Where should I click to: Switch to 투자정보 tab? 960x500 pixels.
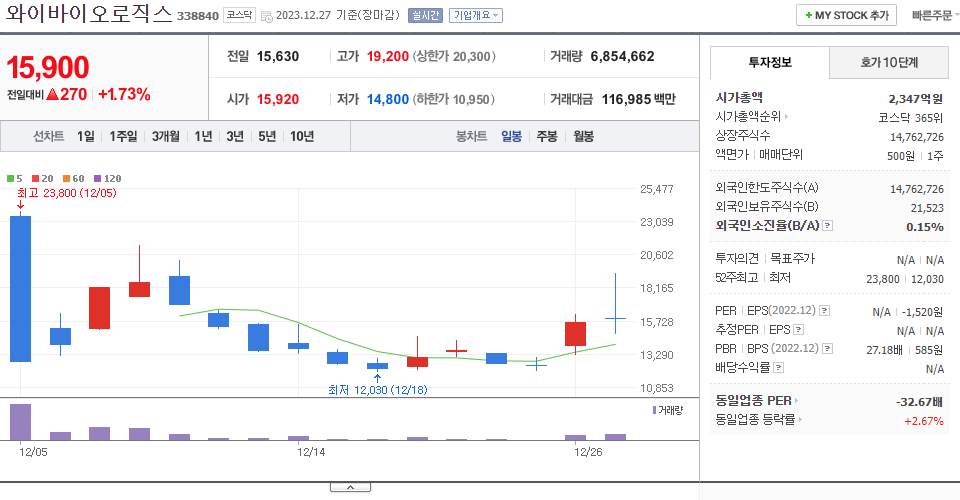point(770,62)
